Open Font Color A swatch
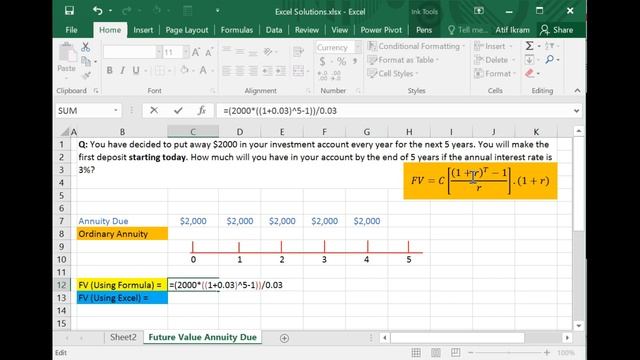This screenshot has width=640, height=360. (x=203, y=70)
